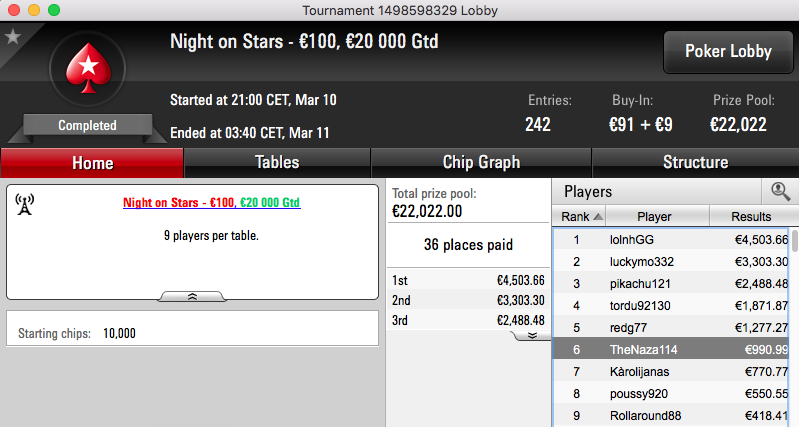The image size is (799, 427).
Task: Open the Night on Stars tournament link
Action: point(211,203)
